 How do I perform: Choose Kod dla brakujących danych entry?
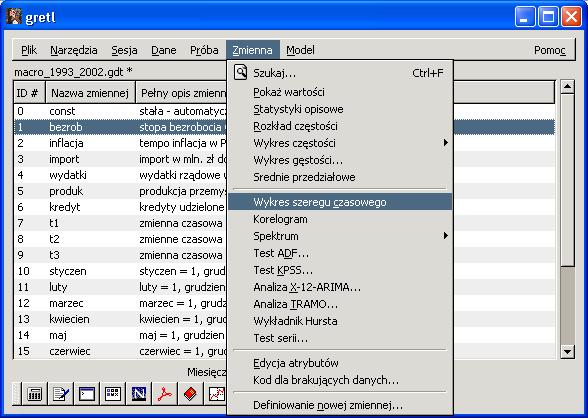click(x=340, y=380)
